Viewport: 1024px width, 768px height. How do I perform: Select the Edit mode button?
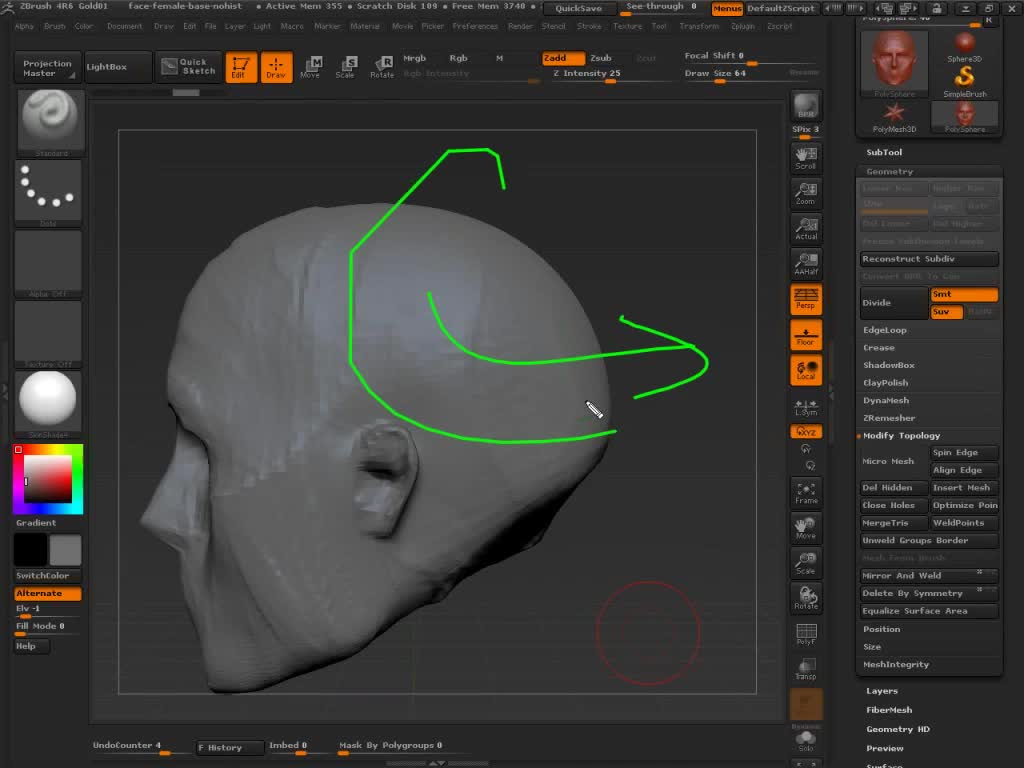coord(240,67)
